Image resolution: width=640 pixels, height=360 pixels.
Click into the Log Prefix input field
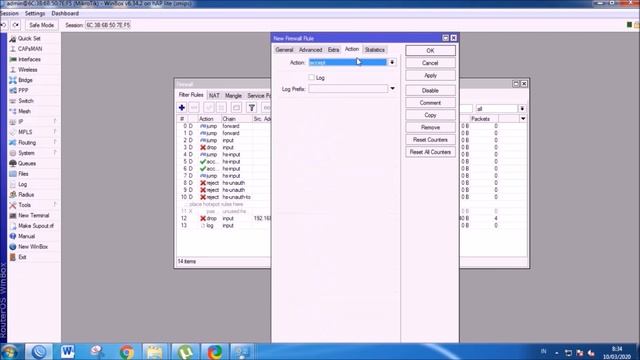348,89
